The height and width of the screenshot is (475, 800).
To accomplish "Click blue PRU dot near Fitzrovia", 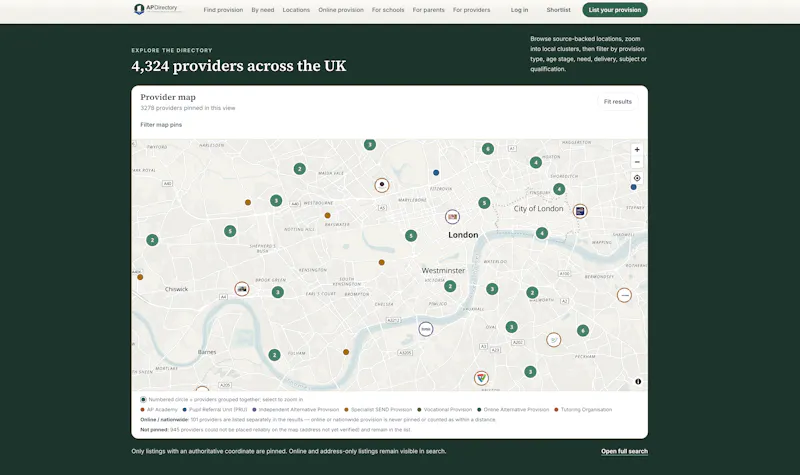I will click(436, 173).
